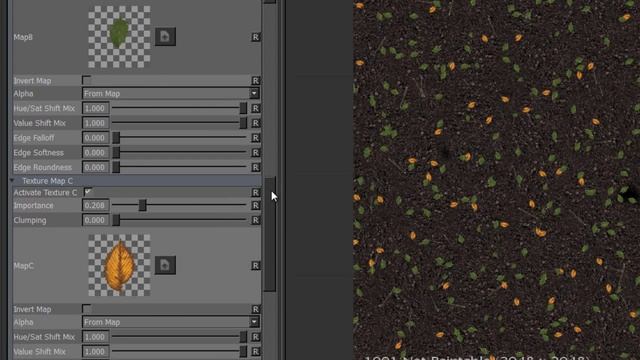Click the Clumping label

coord(30,220)
